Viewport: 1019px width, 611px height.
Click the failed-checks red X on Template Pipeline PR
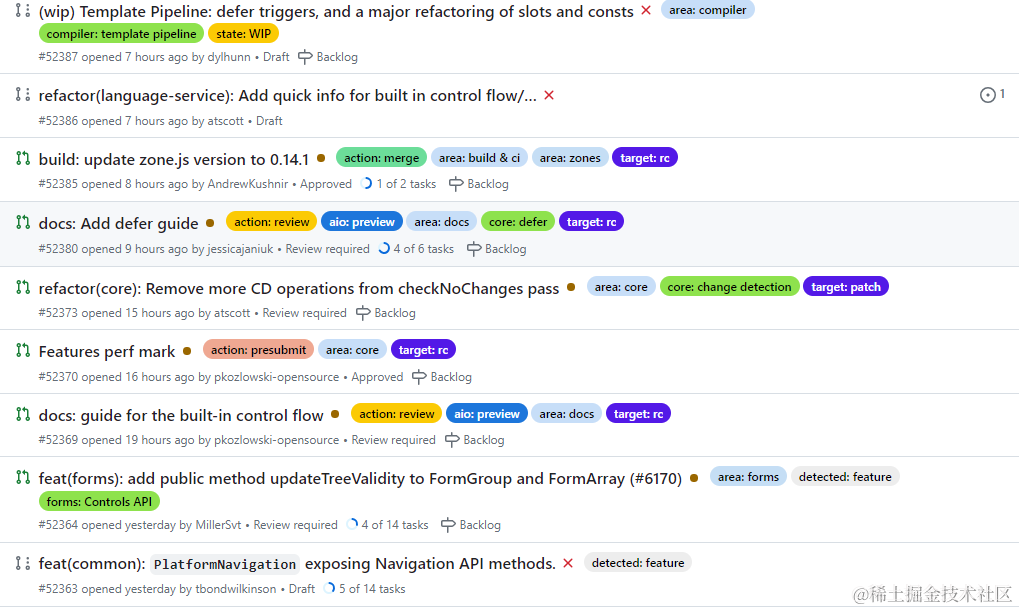(646, 10)
